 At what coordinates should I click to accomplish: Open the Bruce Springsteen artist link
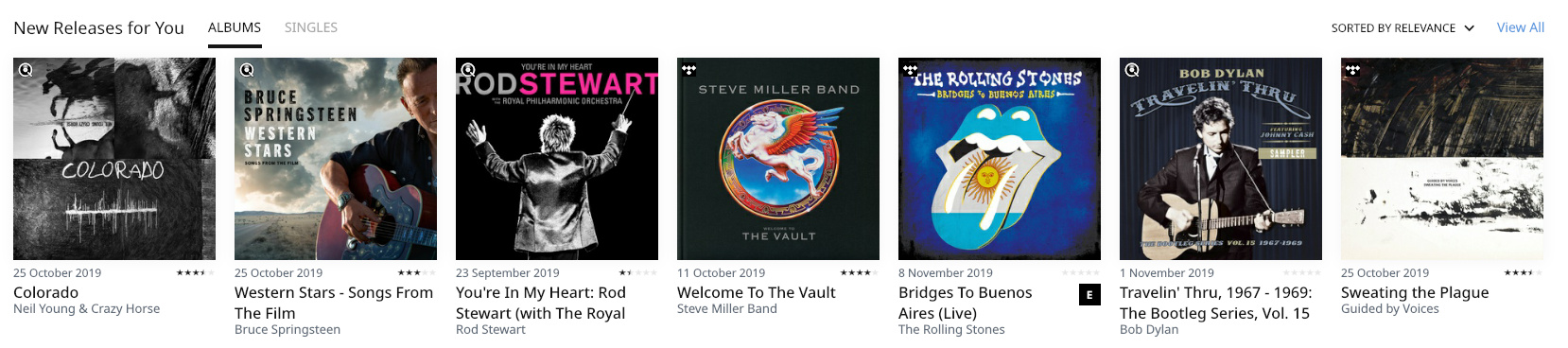click(287, 329)
